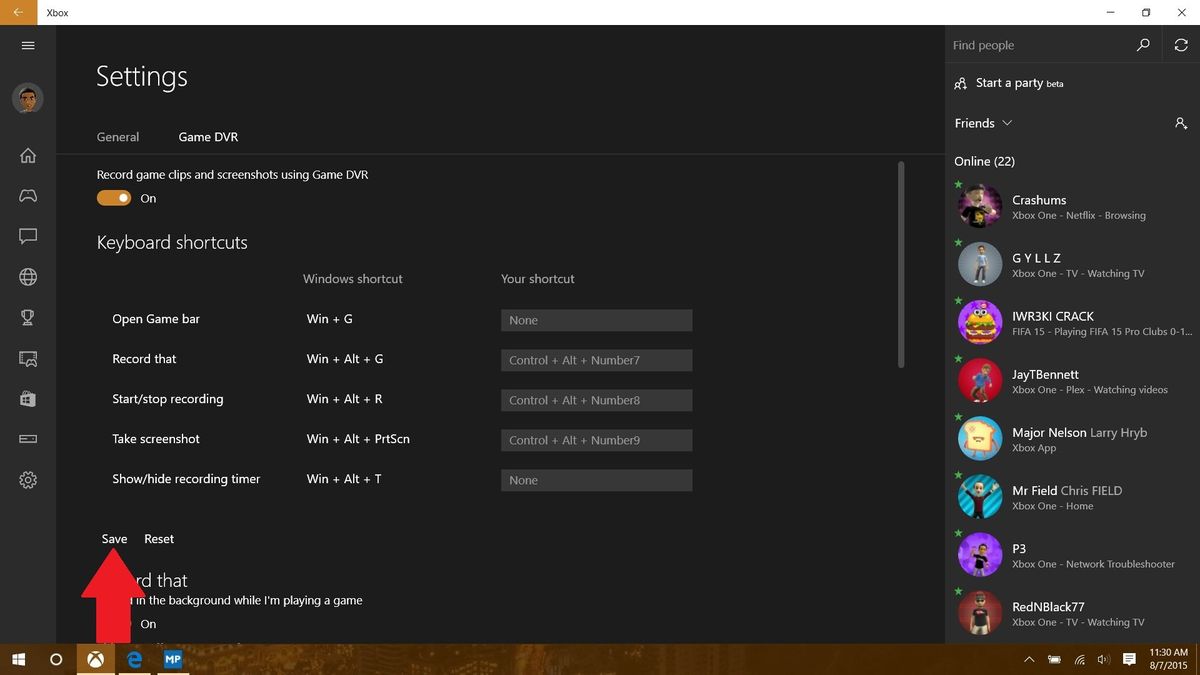The height and width of the screenshot is (675, 1200).
Task: Expand the Friends dropdown
Action: point(1007,123)
